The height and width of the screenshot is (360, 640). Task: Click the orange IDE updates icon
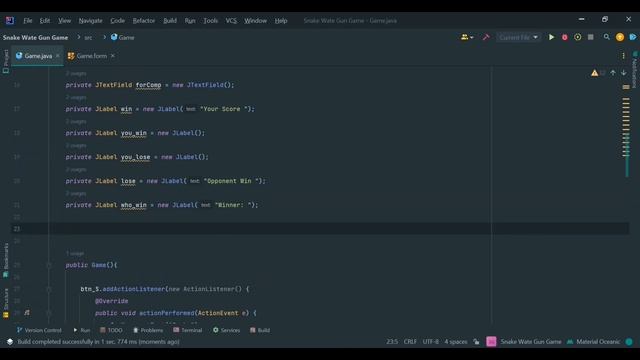(620, 37)
